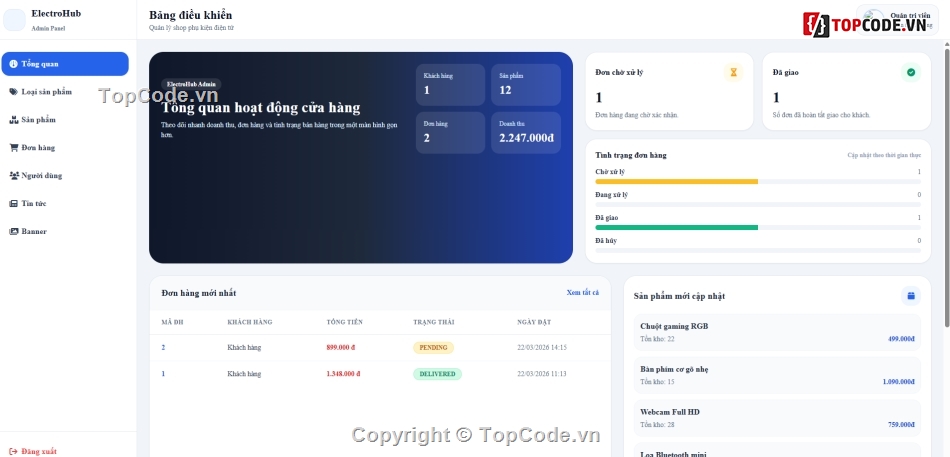
Task: Click the price 499.000đ for Chuột gaming RGB
Action: tap(901, 339)
